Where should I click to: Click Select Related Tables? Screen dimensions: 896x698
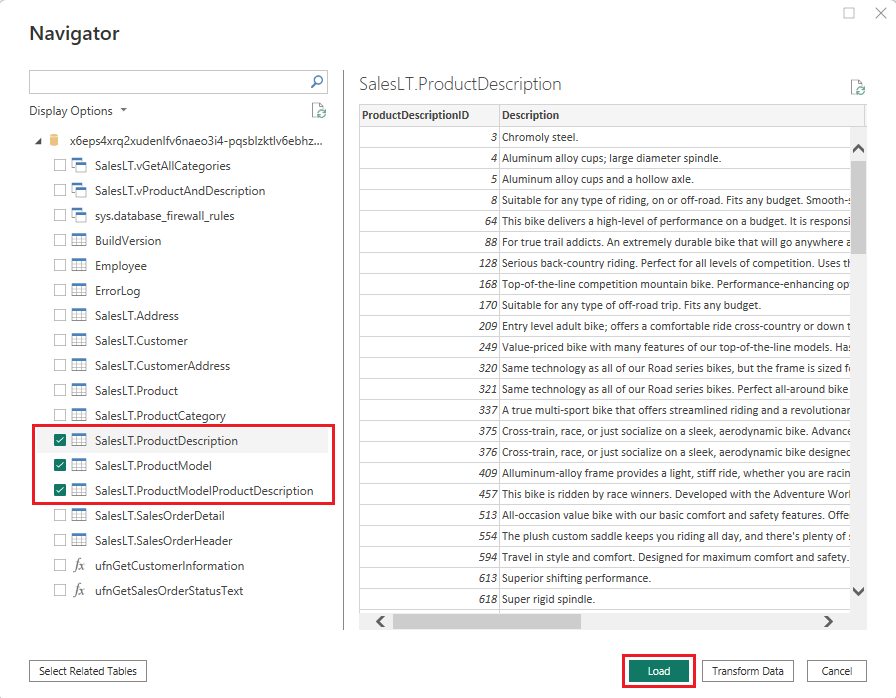pos(87,671)
